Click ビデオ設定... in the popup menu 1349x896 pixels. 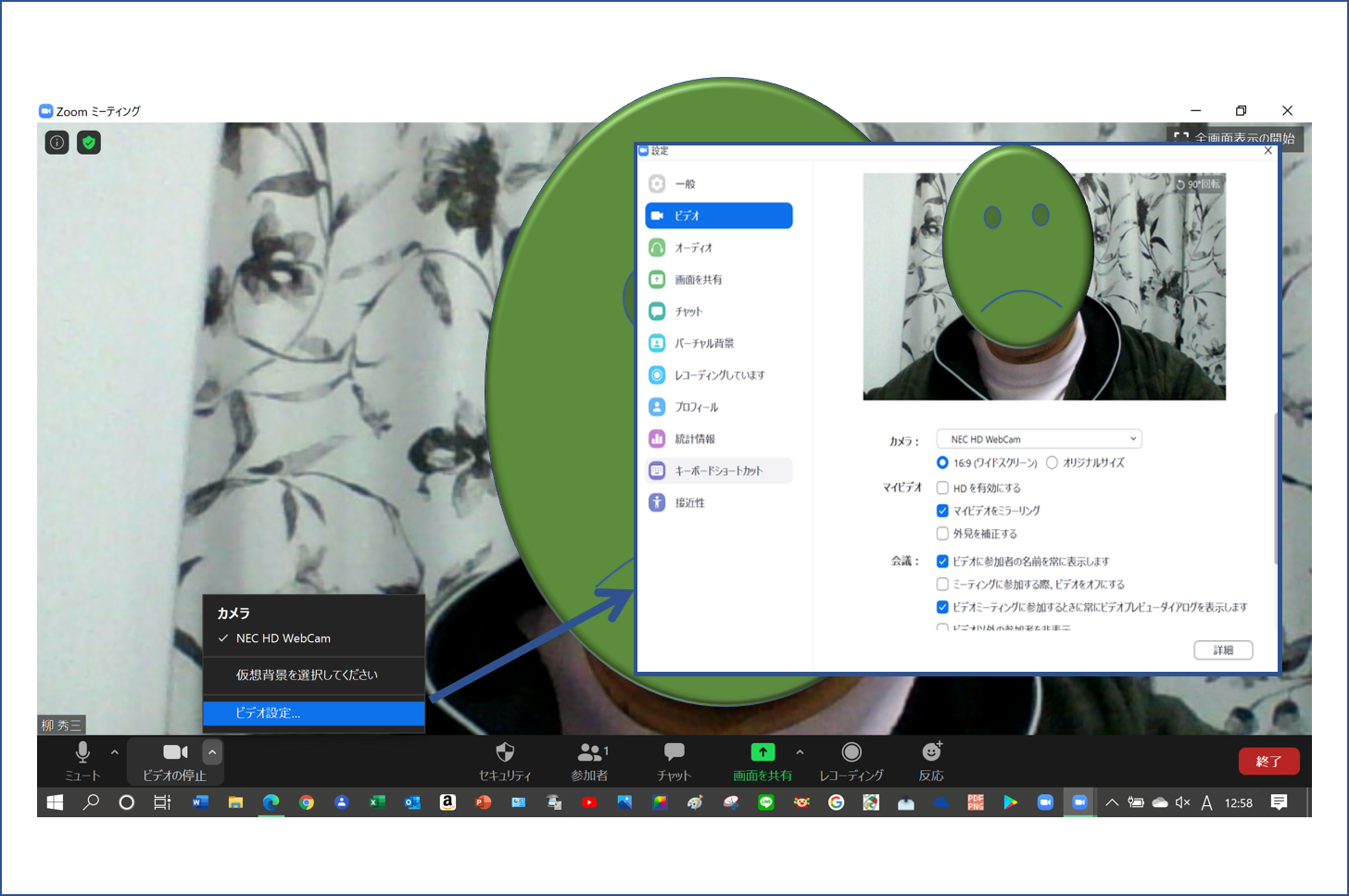(314, 713)
